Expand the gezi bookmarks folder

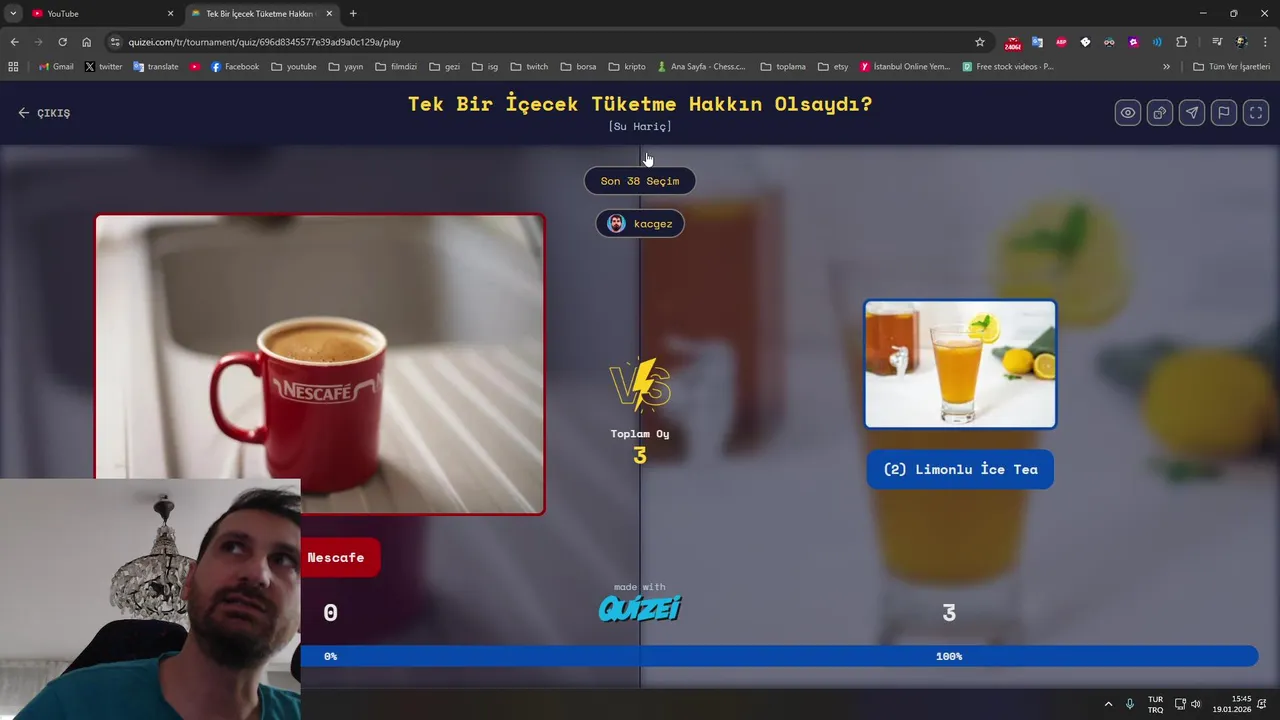point(444,67)
